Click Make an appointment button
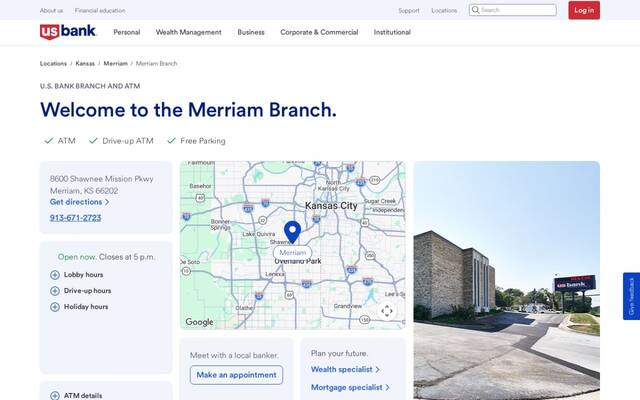This screenshot has height=400, width=640. (x=236, y=375)
